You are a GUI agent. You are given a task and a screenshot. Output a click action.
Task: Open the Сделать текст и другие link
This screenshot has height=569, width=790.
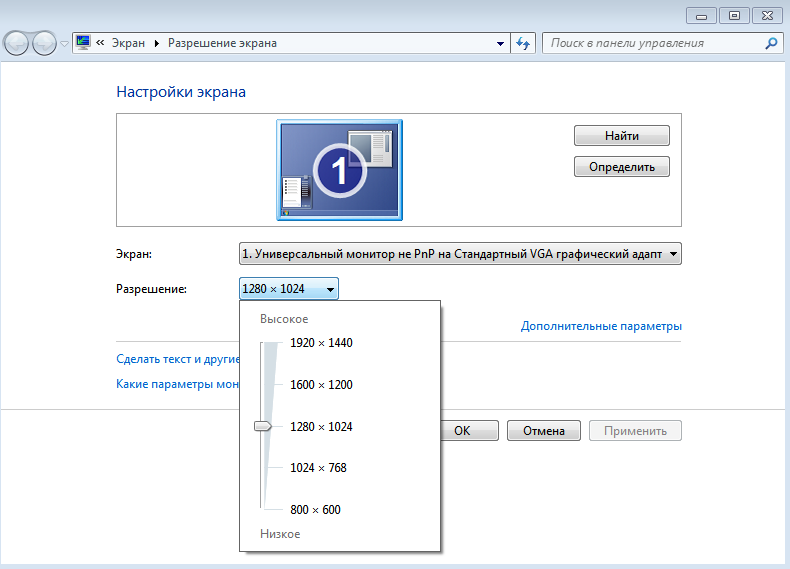click(178, 359)
